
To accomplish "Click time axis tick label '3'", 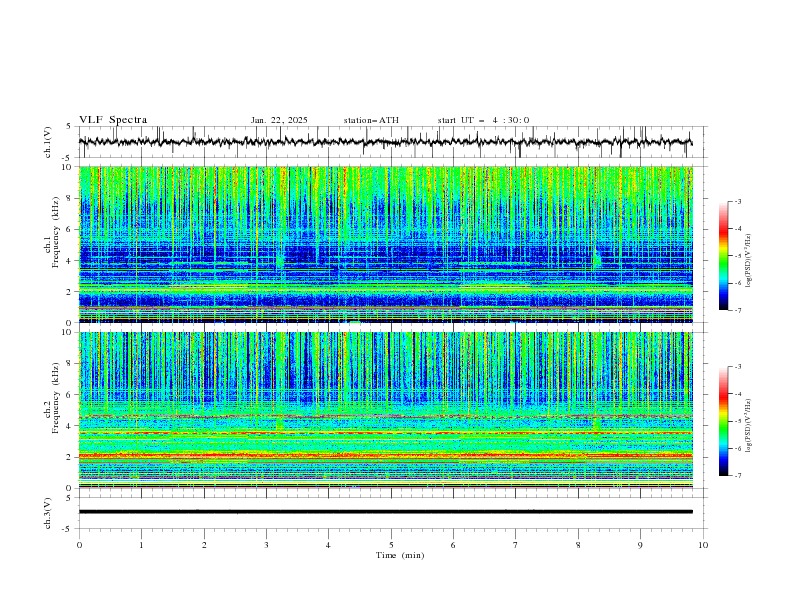I will click(x=266, y=545).
